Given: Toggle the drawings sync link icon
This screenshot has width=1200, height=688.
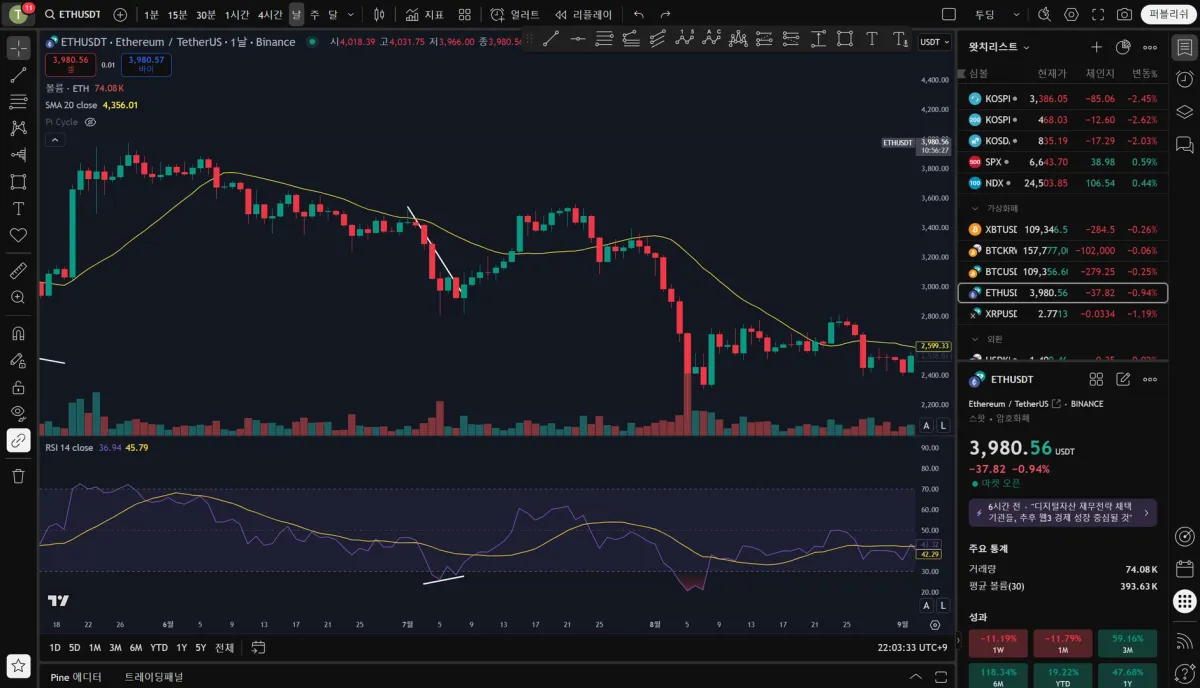Looking at the screenshot, I should point(18,440).
